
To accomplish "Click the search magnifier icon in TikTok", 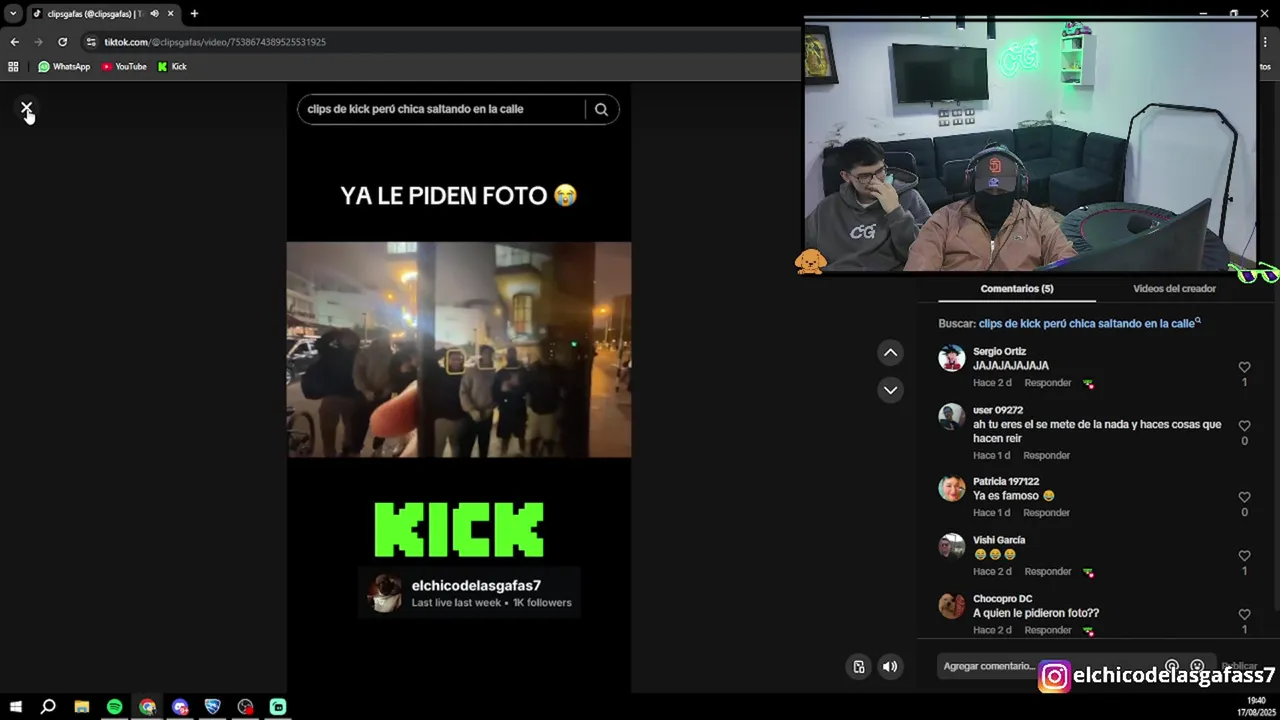I will 601,109.
